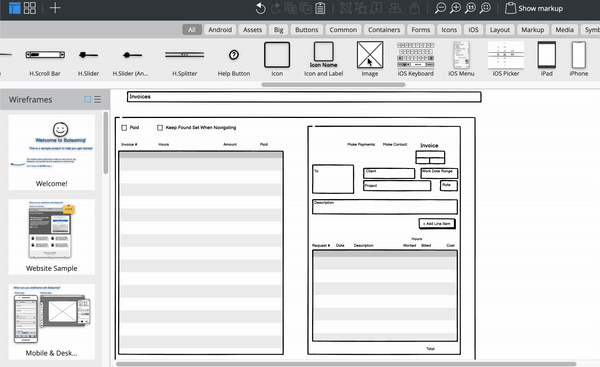Pick the H.Slider control
The image size is (600, 367).
pos(88,59)
